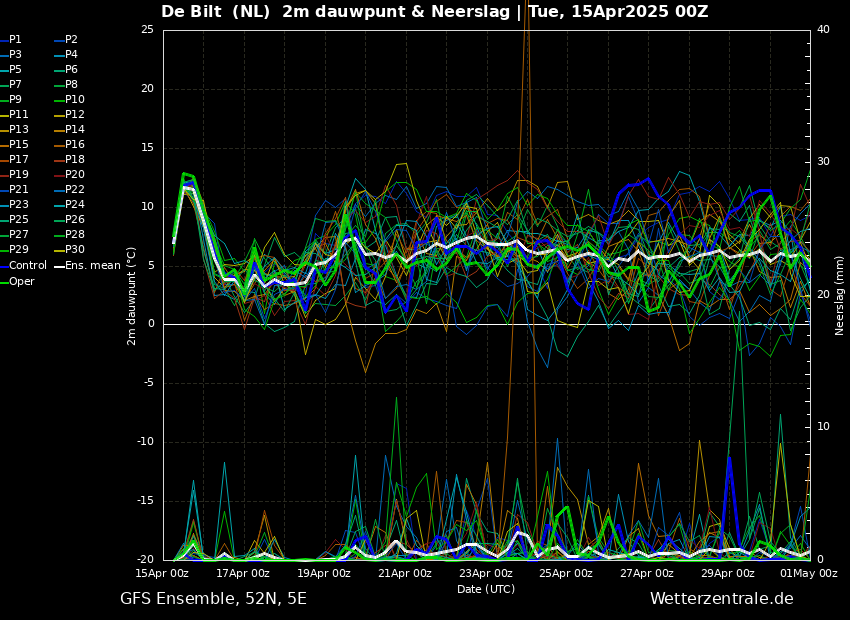This screenshot has height=620, width=850.
Task: Select the P2 legend label
Action: pyautogui.click(x=72, y=40)
